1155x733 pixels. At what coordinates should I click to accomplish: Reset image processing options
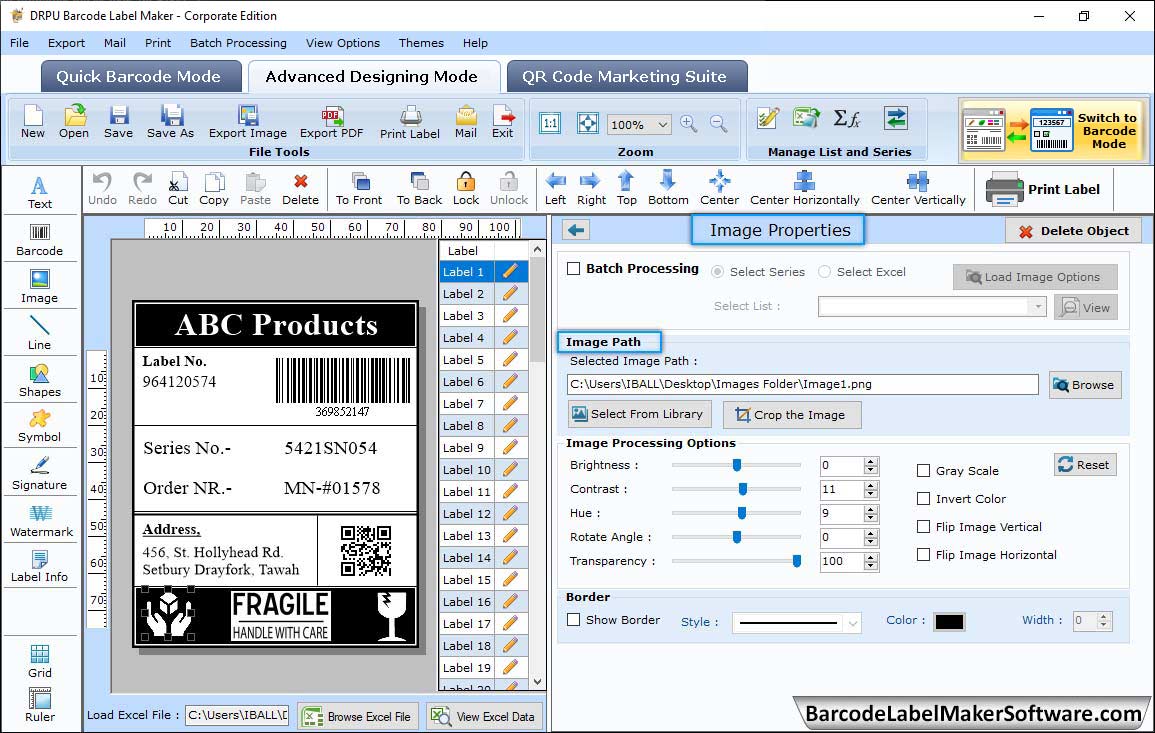tap(1085, 465)
